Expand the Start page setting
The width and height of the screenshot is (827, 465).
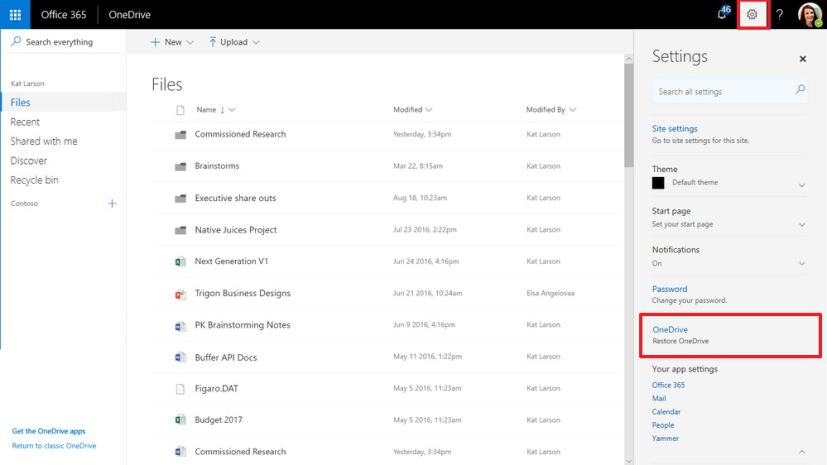[x=801, y=225]
